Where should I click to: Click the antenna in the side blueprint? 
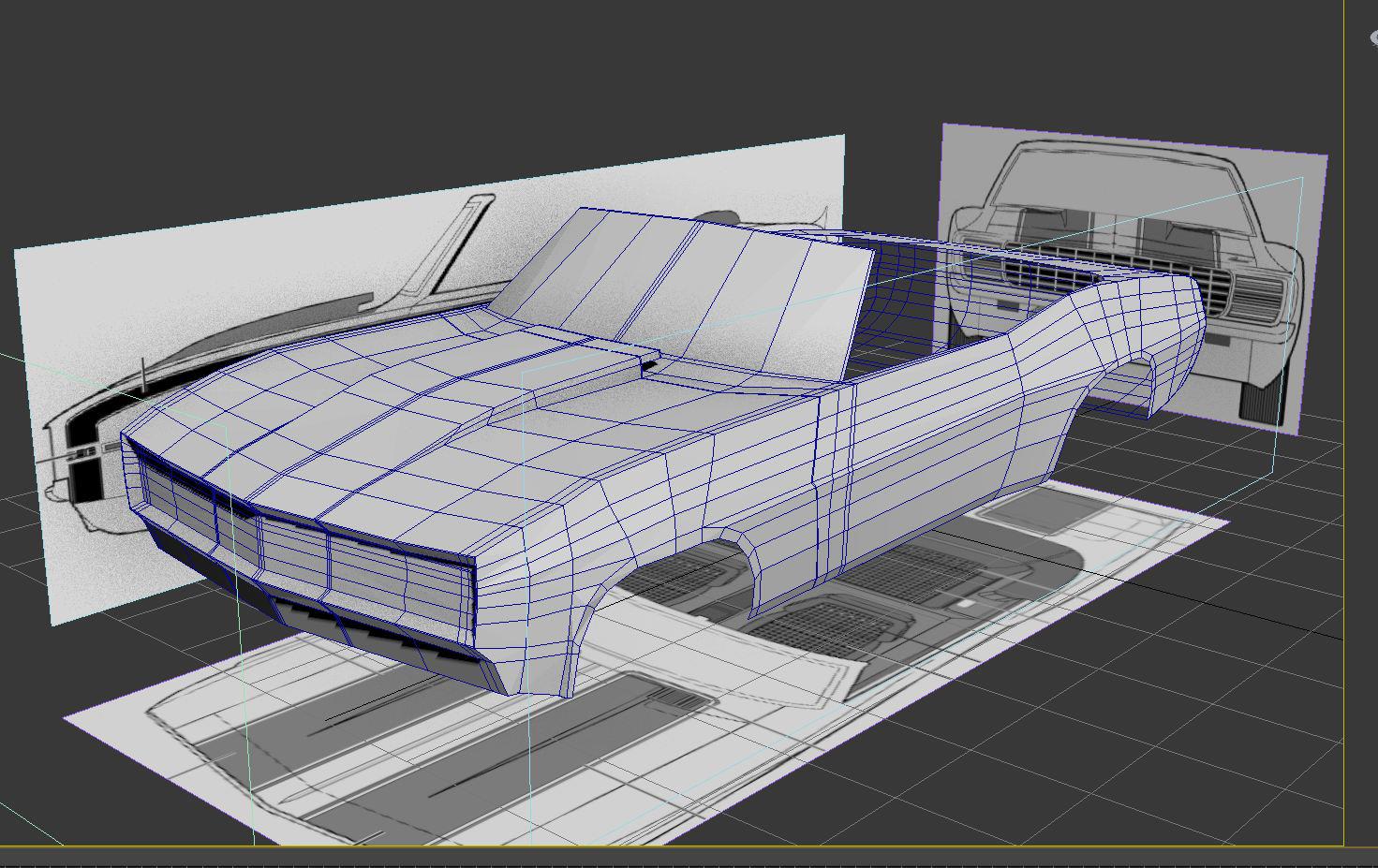[142, 373]
